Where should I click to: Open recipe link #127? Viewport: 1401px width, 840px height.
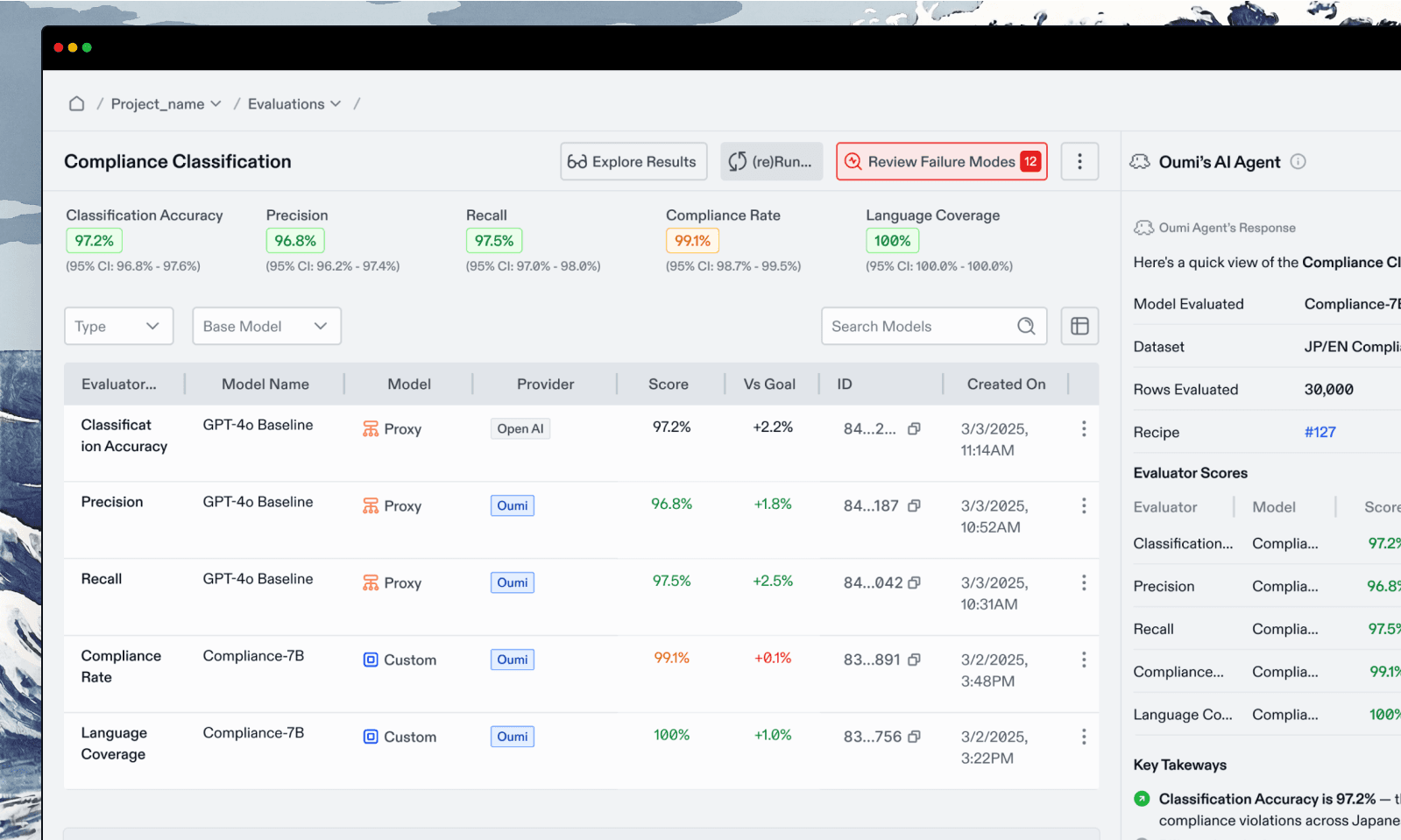1320,432
